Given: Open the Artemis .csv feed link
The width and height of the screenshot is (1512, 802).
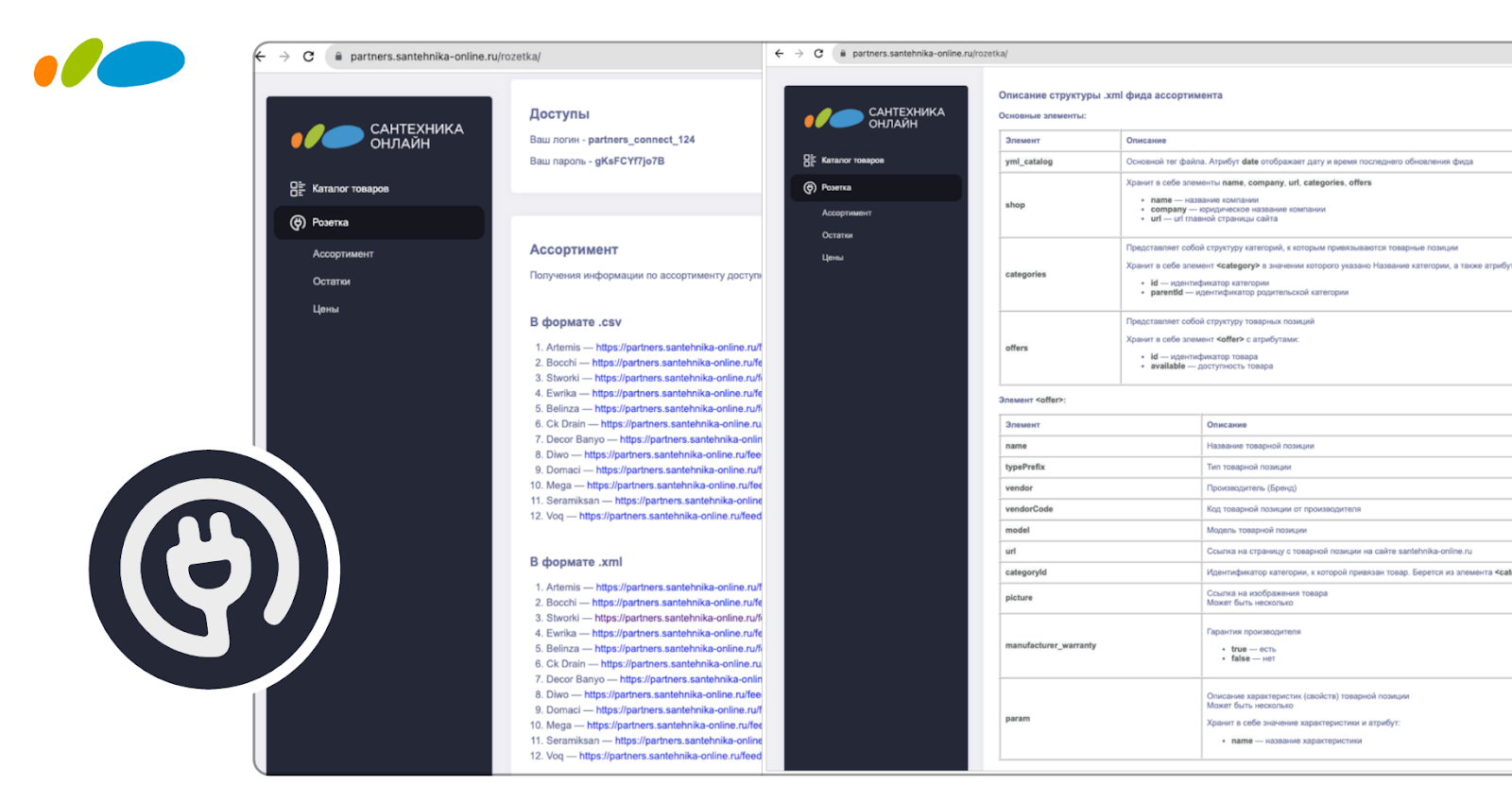Looking at the screenshot, I should (678, 348).
